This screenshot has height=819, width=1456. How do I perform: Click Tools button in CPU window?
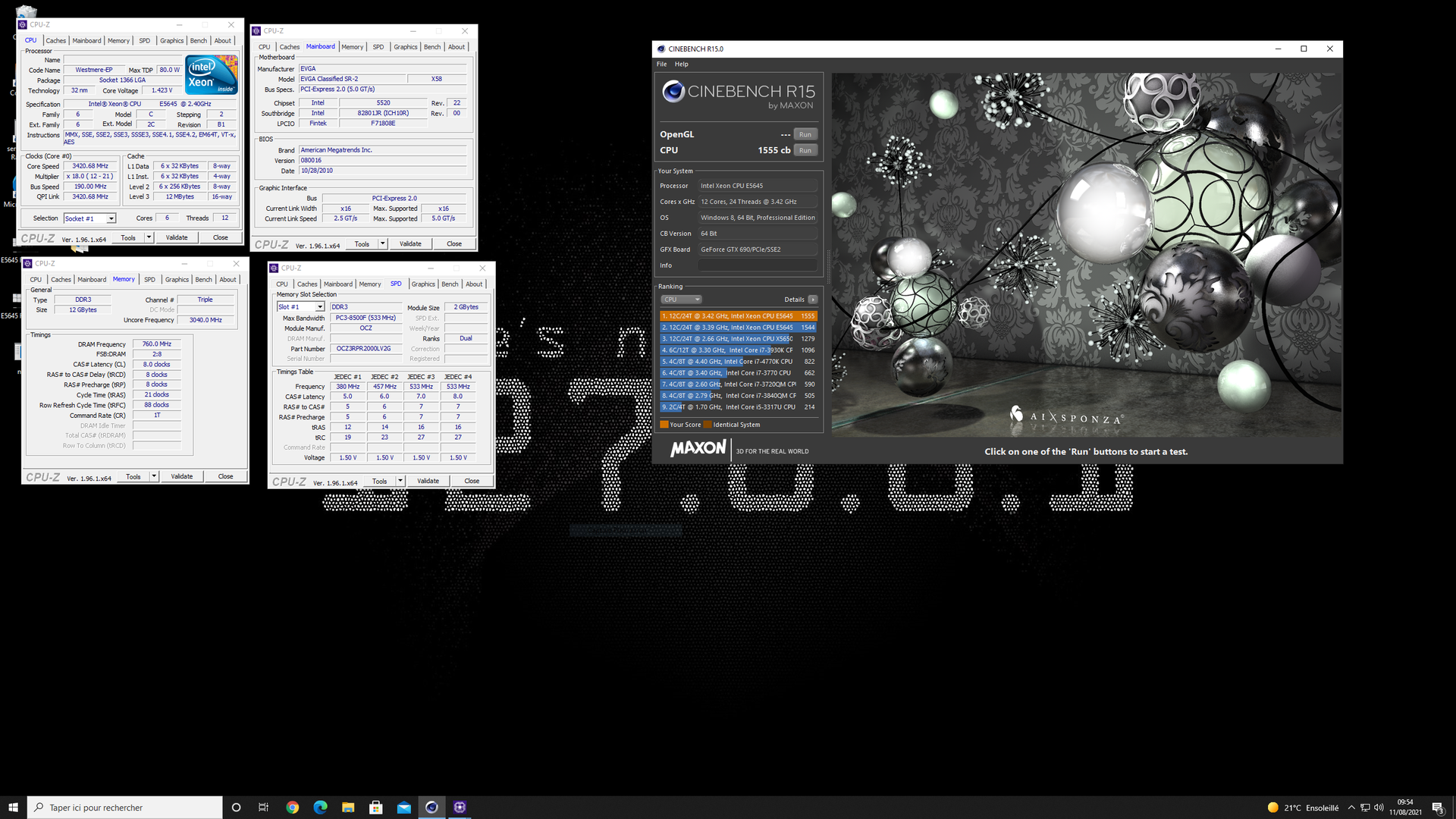[128, 237]
